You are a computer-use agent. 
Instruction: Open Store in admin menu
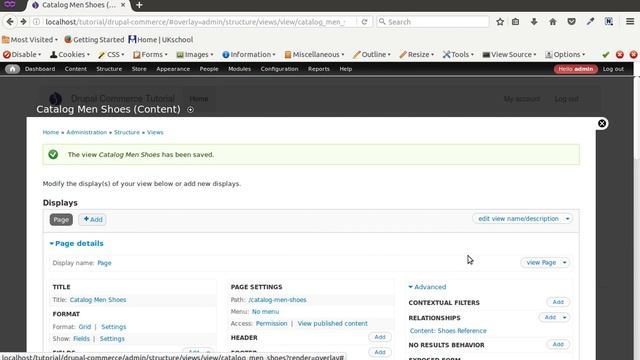[139, 69]
